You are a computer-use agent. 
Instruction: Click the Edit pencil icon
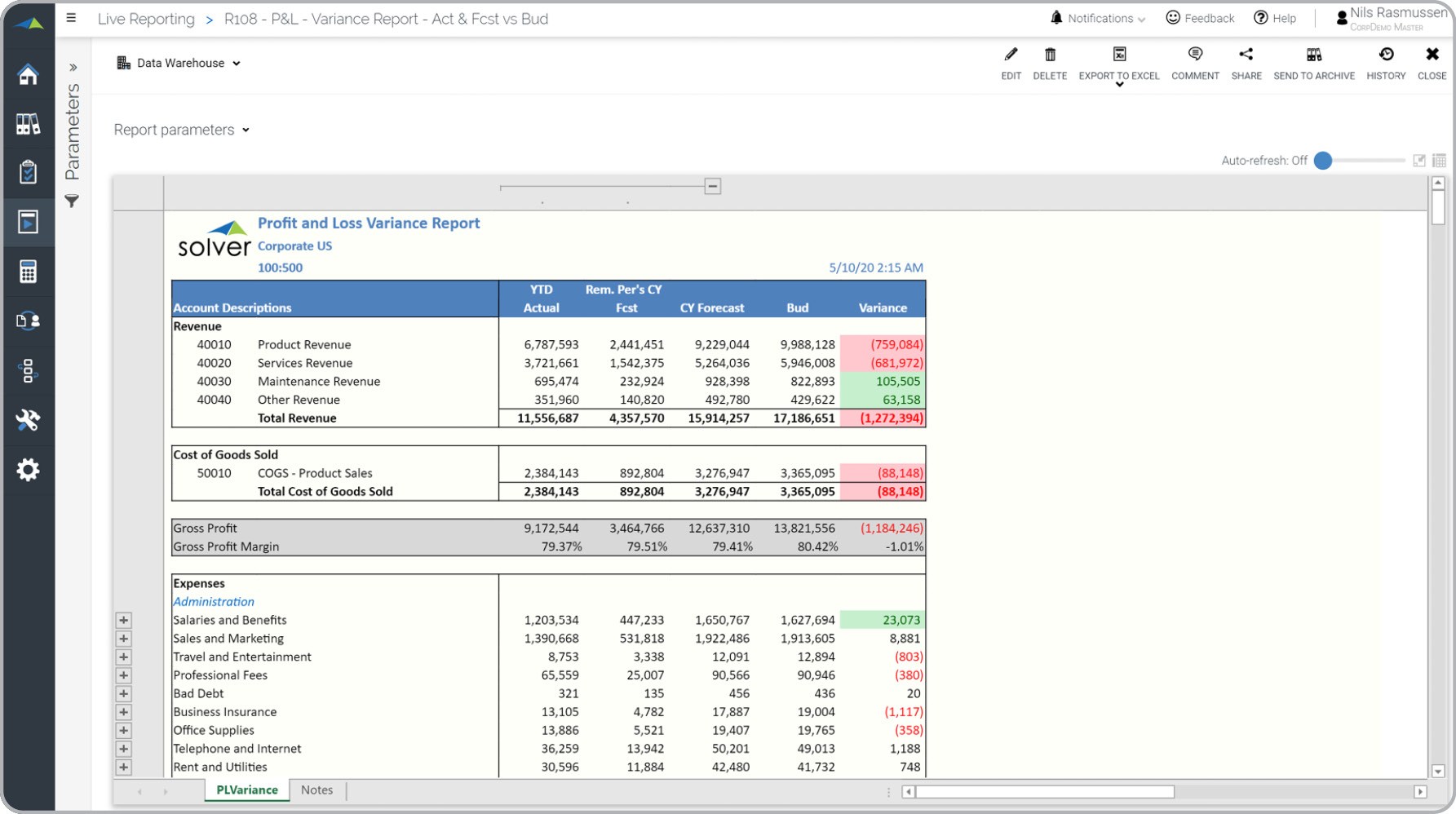(1011, 55)
